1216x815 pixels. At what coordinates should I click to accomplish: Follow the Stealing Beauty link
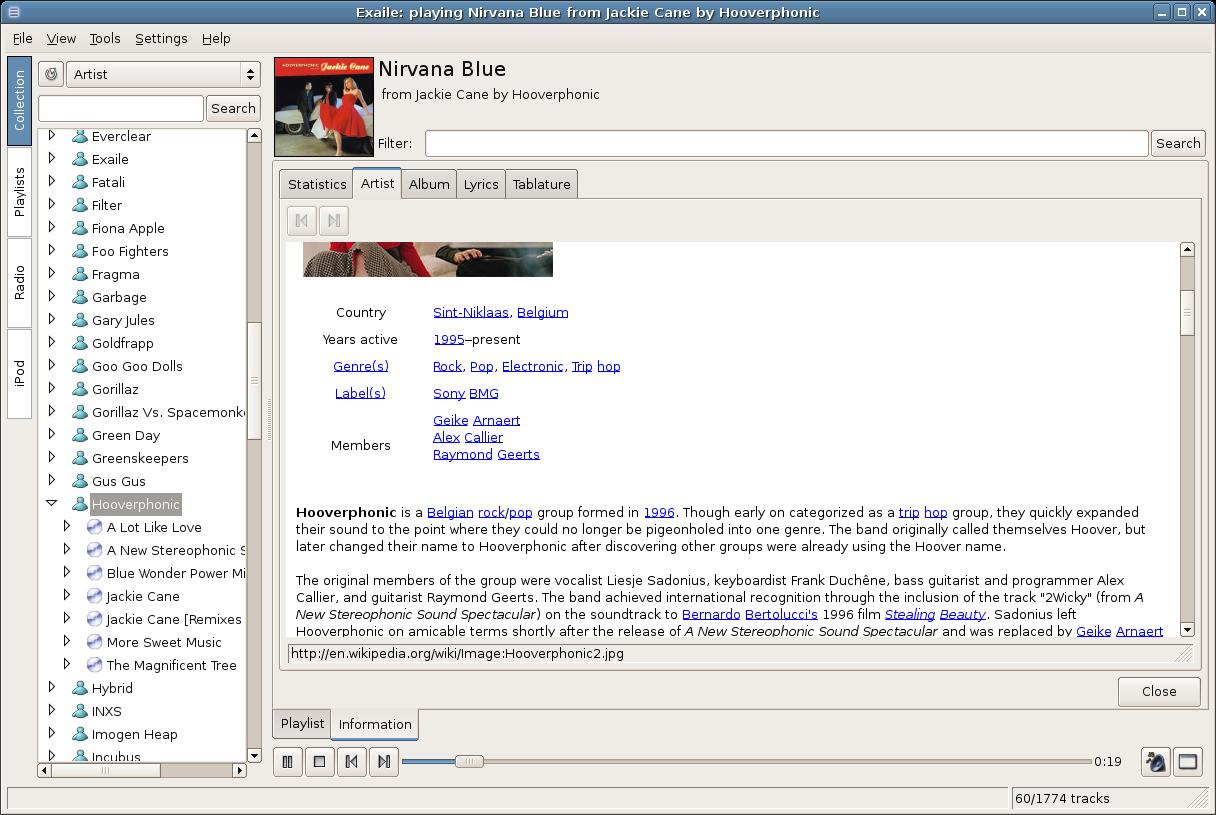coord(935,614)
